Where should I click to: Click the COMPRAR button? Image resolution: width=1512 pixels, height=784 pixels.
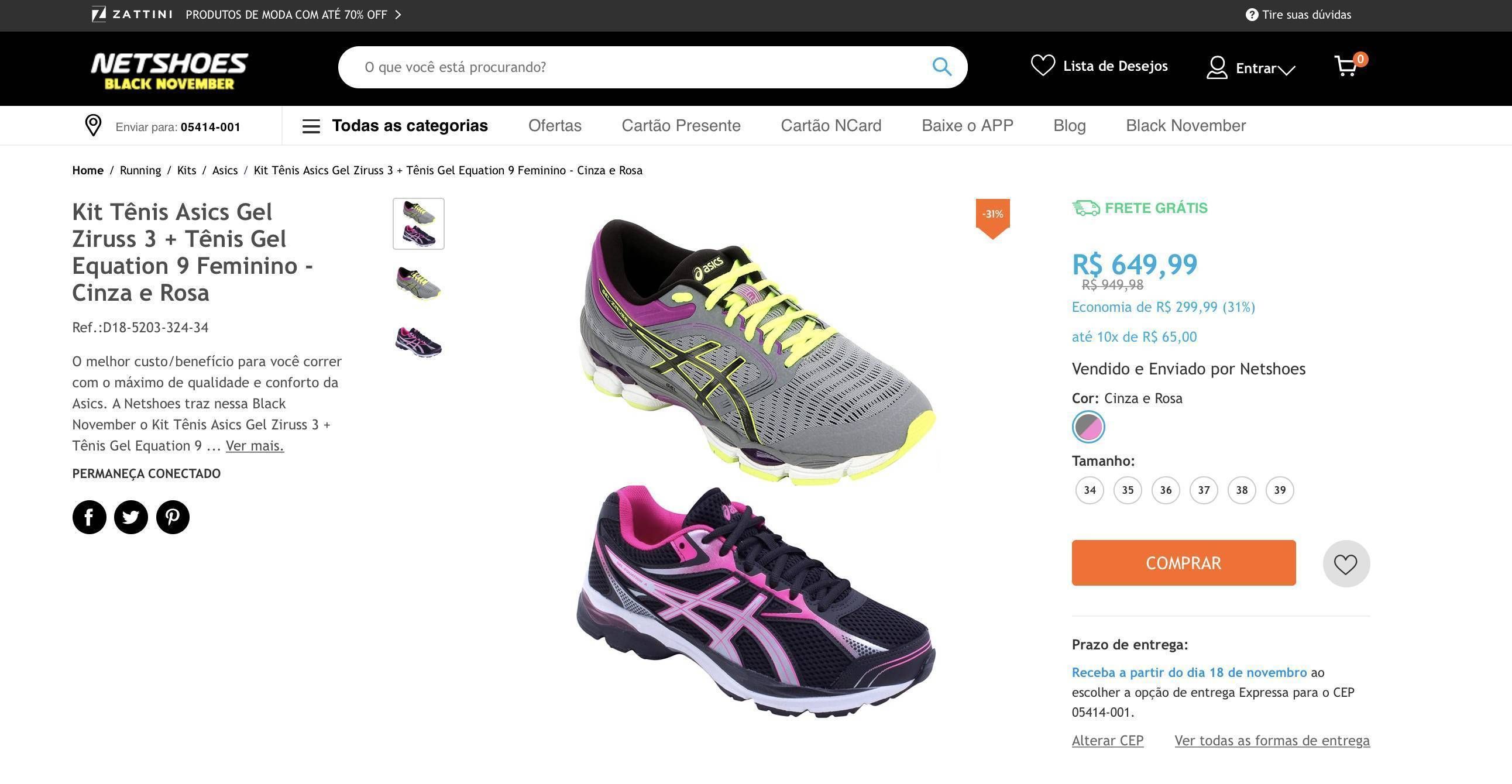pos(1183,563)
